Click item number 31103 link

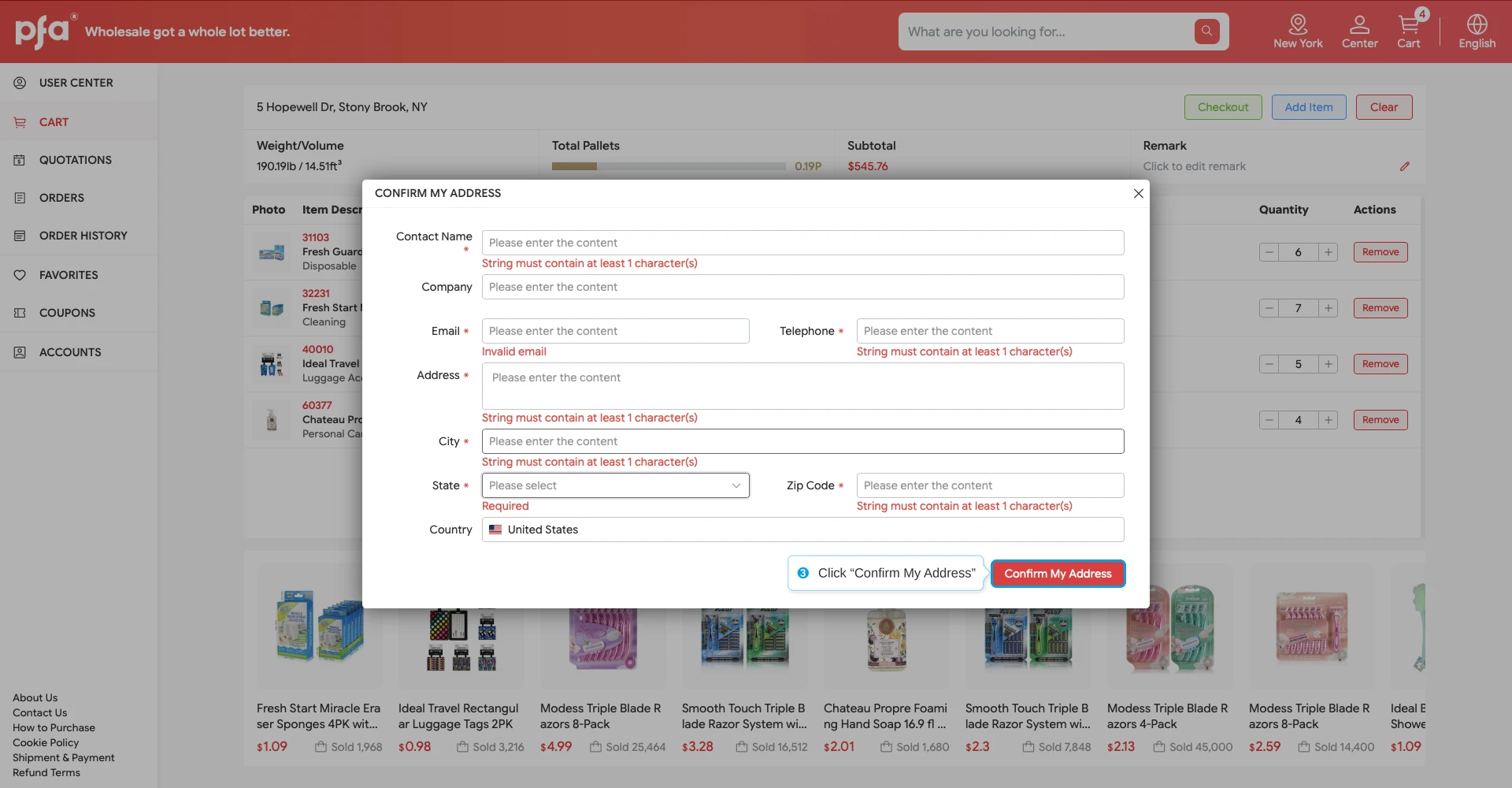(x=316, y=238)
